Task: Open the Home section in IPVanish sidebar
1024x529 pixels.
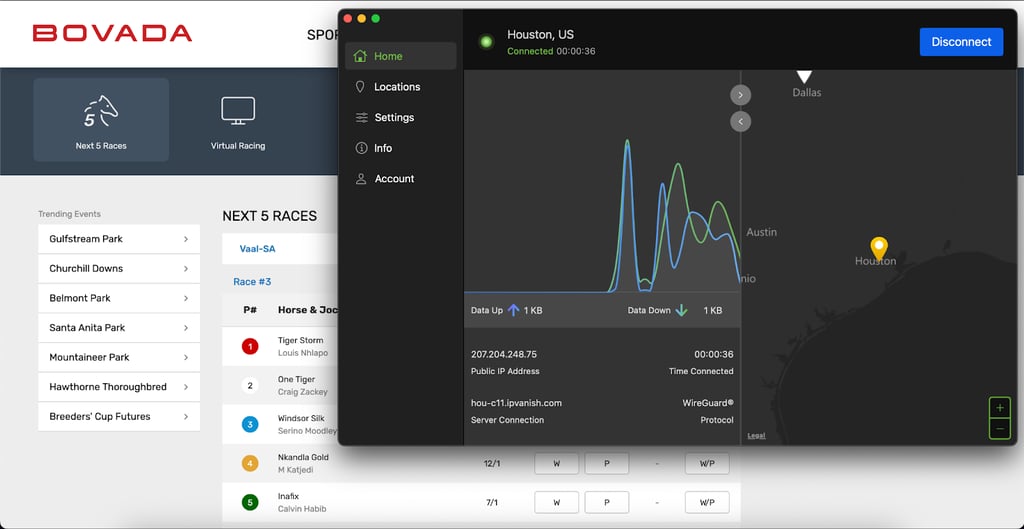Action: pyautogui.click(x=400, y=56)
